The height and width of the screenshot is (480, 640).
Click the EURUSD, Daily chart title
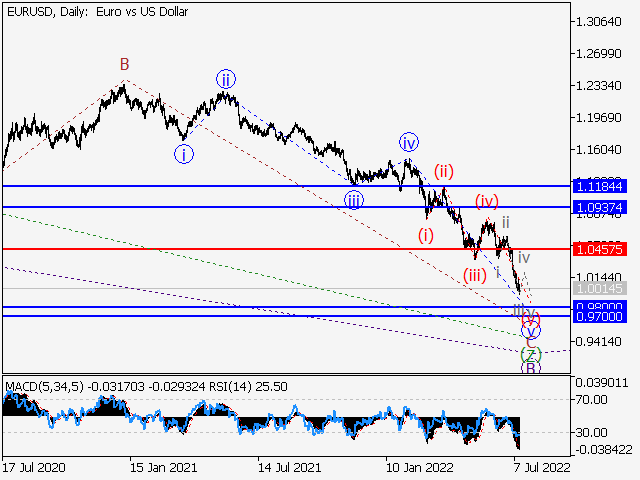(98, 12)
